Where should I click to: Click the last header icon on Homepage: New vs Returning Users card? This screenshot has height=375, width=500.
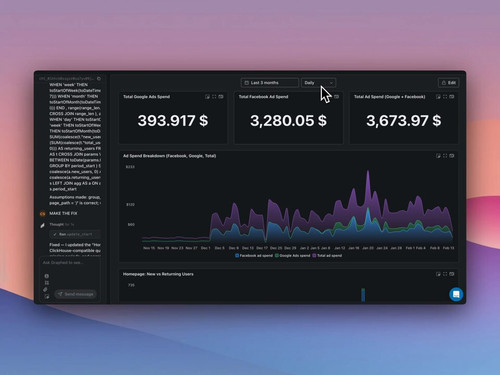452,274
